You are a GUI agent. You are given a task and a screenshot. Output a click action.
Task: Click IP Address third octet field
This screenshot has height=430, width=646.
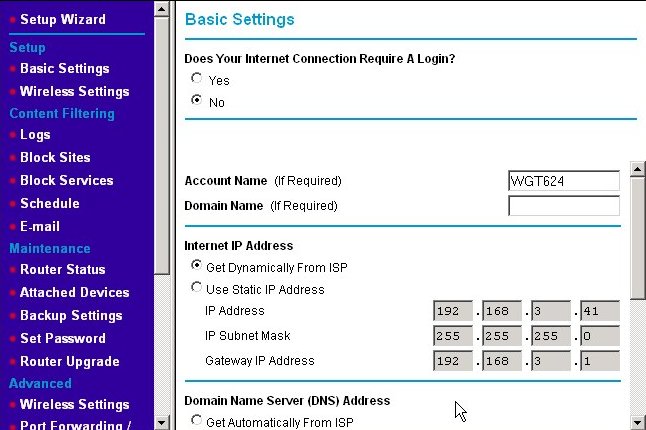coord(551,311)
